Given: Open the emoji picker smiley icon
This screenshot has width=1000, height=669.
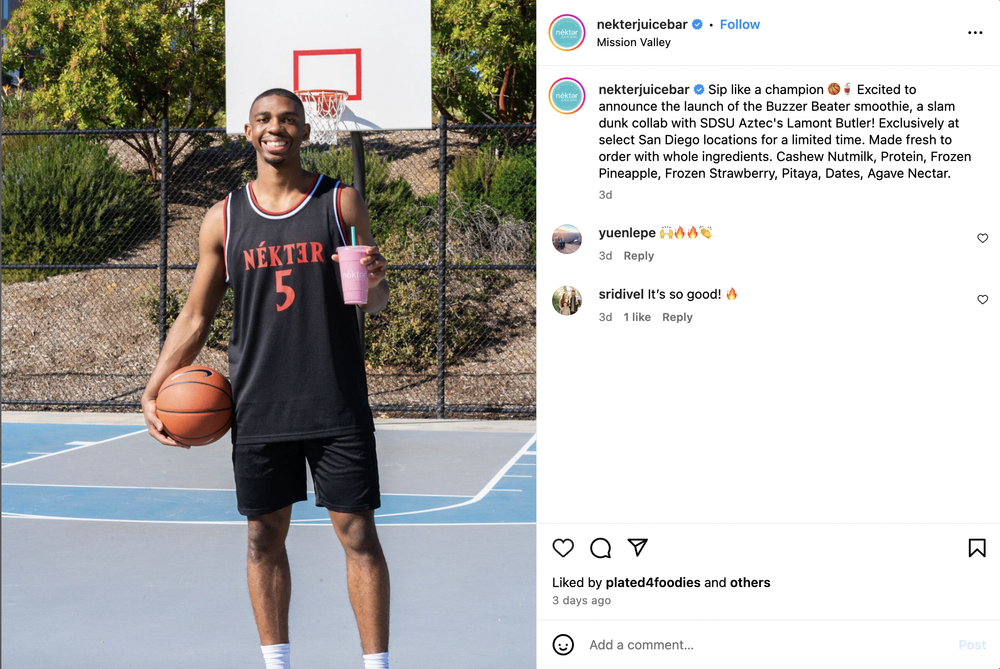Looking at the screenshot, I should point(562,645).
